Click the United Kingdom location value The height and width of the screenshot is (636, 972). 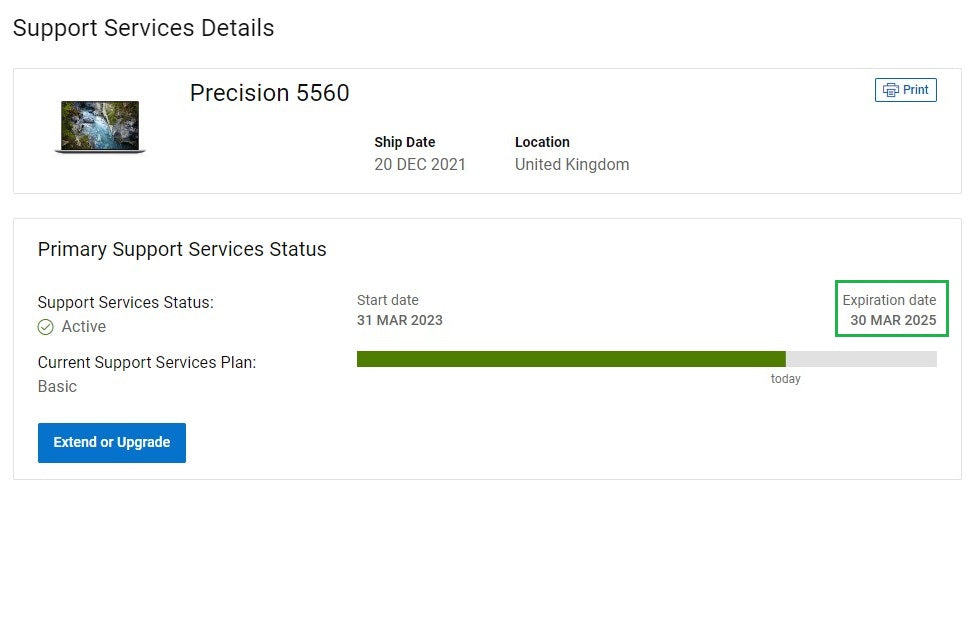click(572, 165)
